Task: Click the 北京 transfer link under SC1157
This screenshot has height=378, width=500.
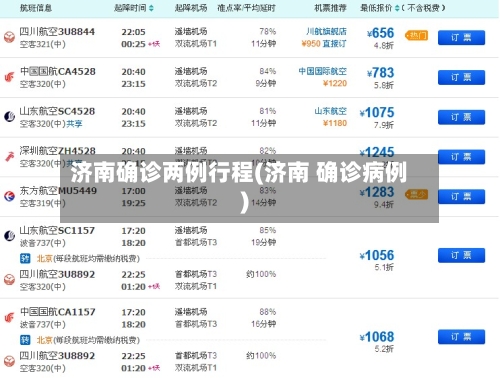Action: click(x=44, y=258)
